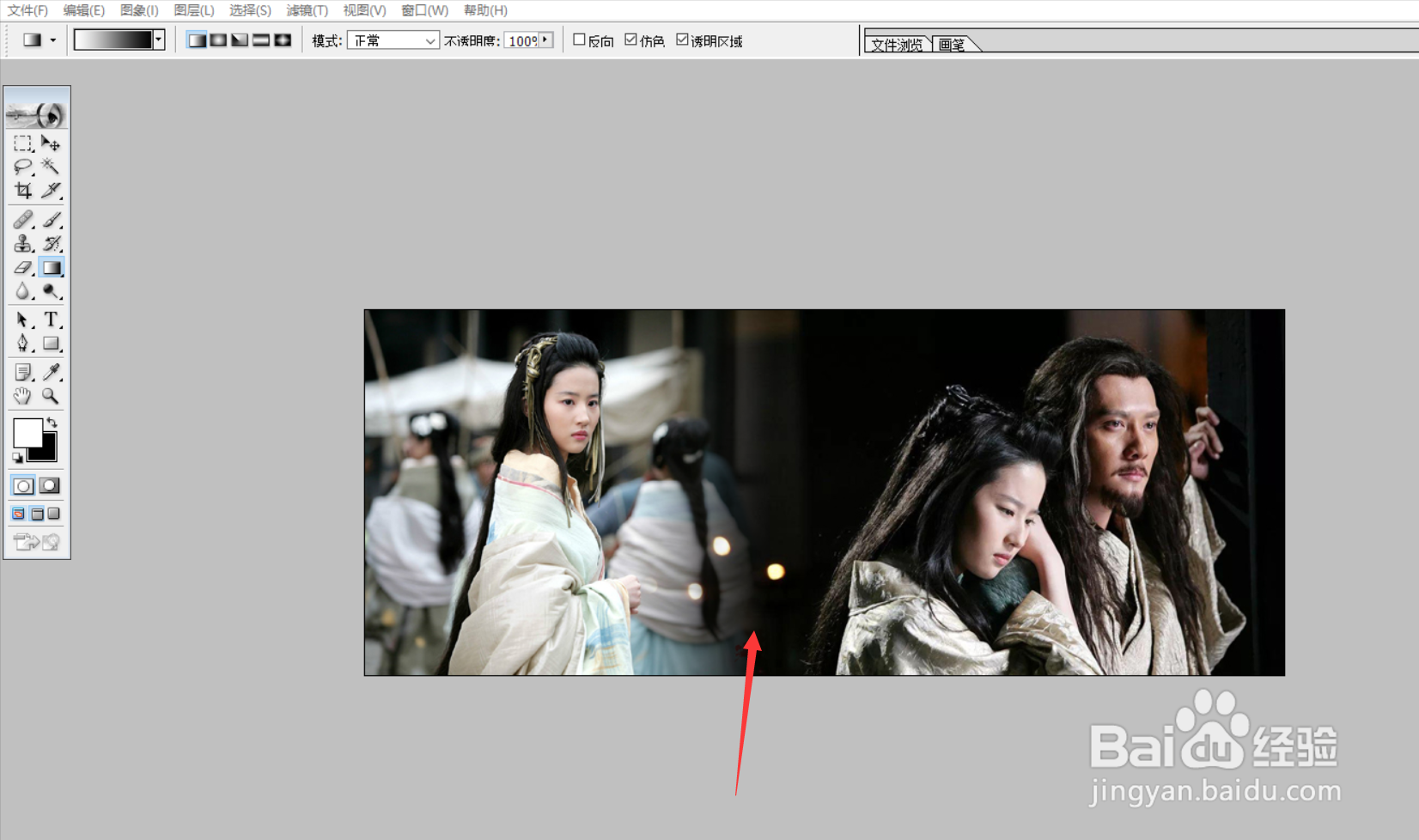
Task: Toggle the 仿色 (Dither) checkbox
Action: click(630, 40)
